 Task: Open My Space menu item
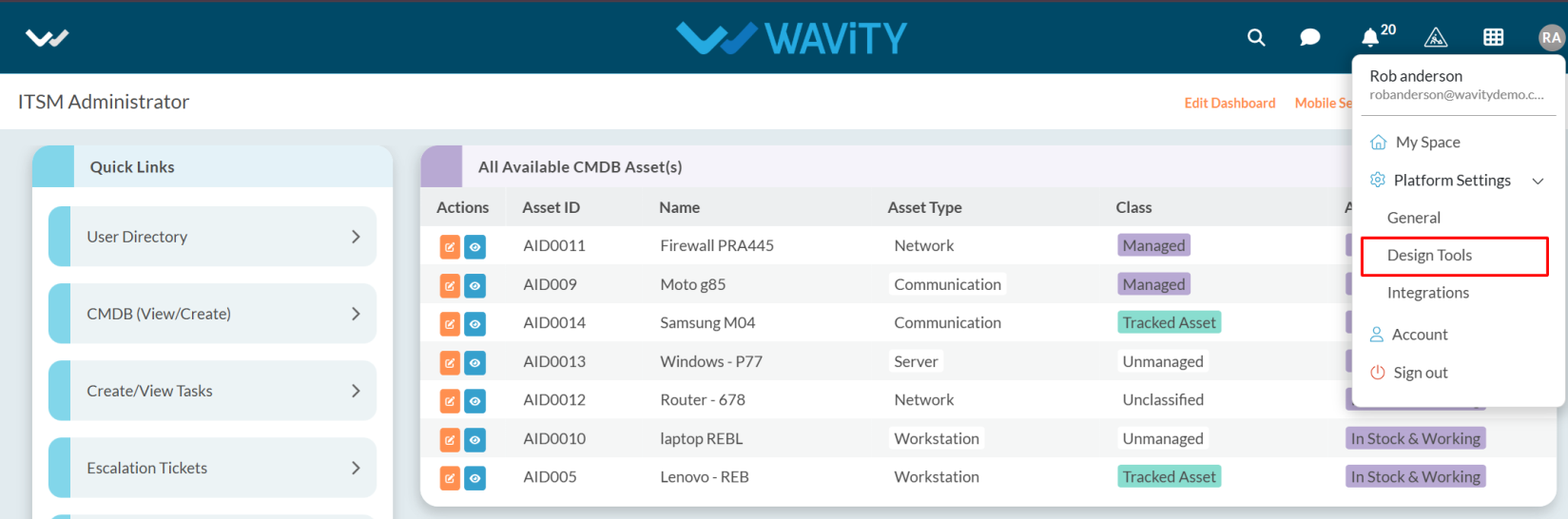click(1427, 143)
